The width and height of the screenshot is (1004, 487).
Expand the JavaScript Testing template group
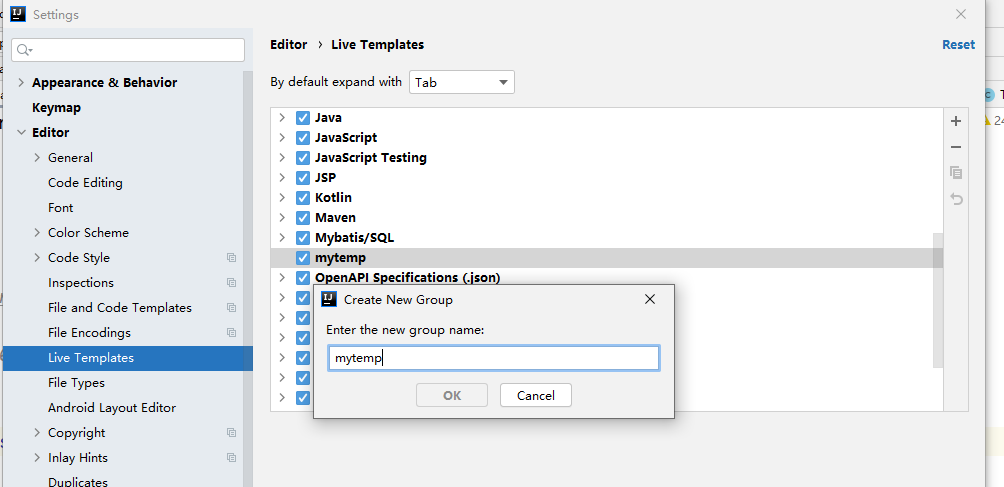click(x=282, y=158)
